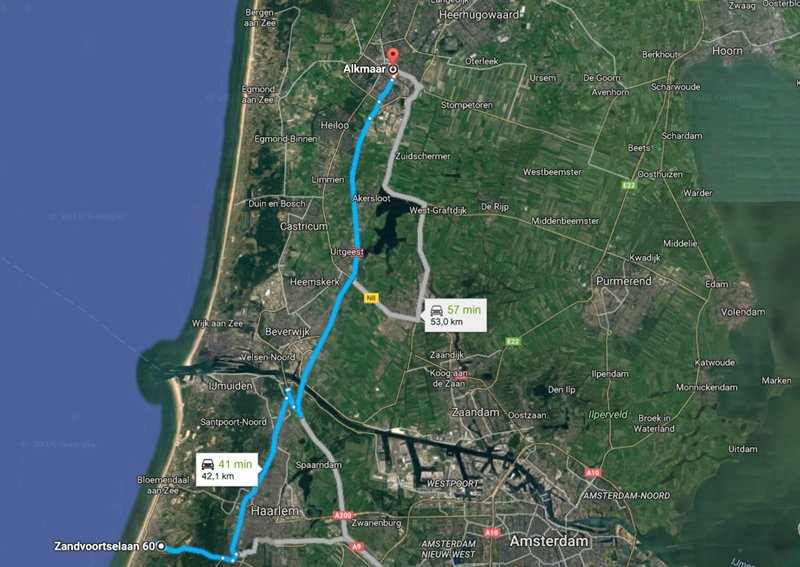Click the Haarlem city label
This screenshot has width=800, height=567.
coord(274,511)
